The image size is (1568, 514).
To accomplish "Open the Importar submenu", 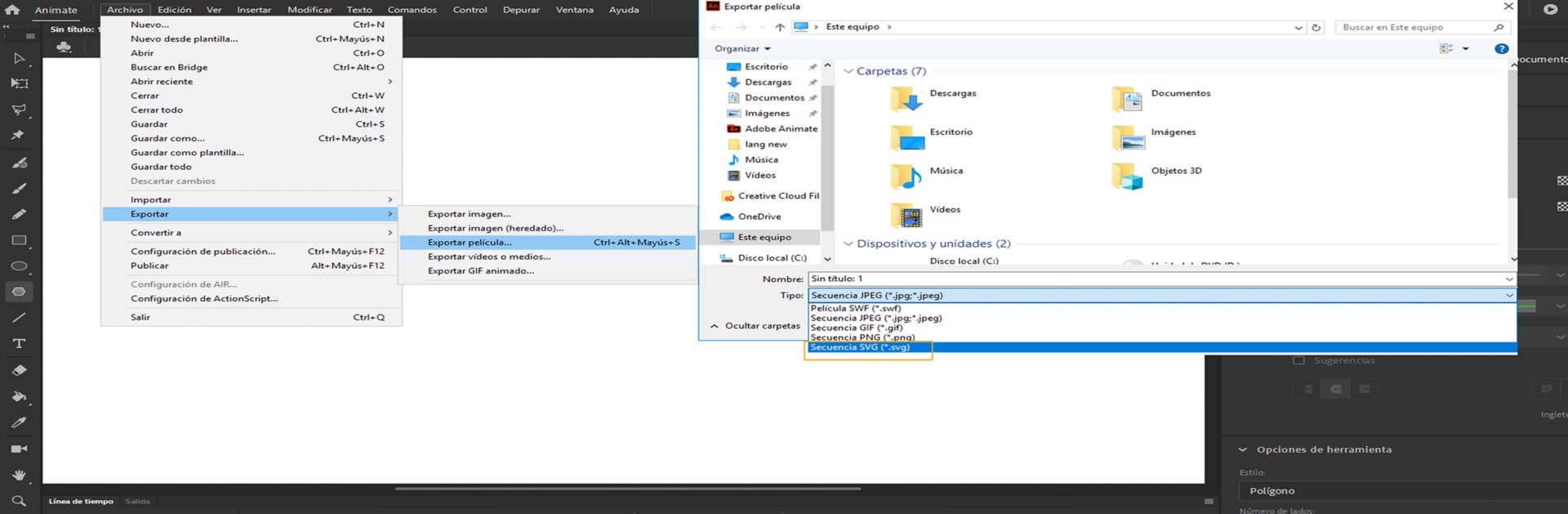I will [252, 199].
